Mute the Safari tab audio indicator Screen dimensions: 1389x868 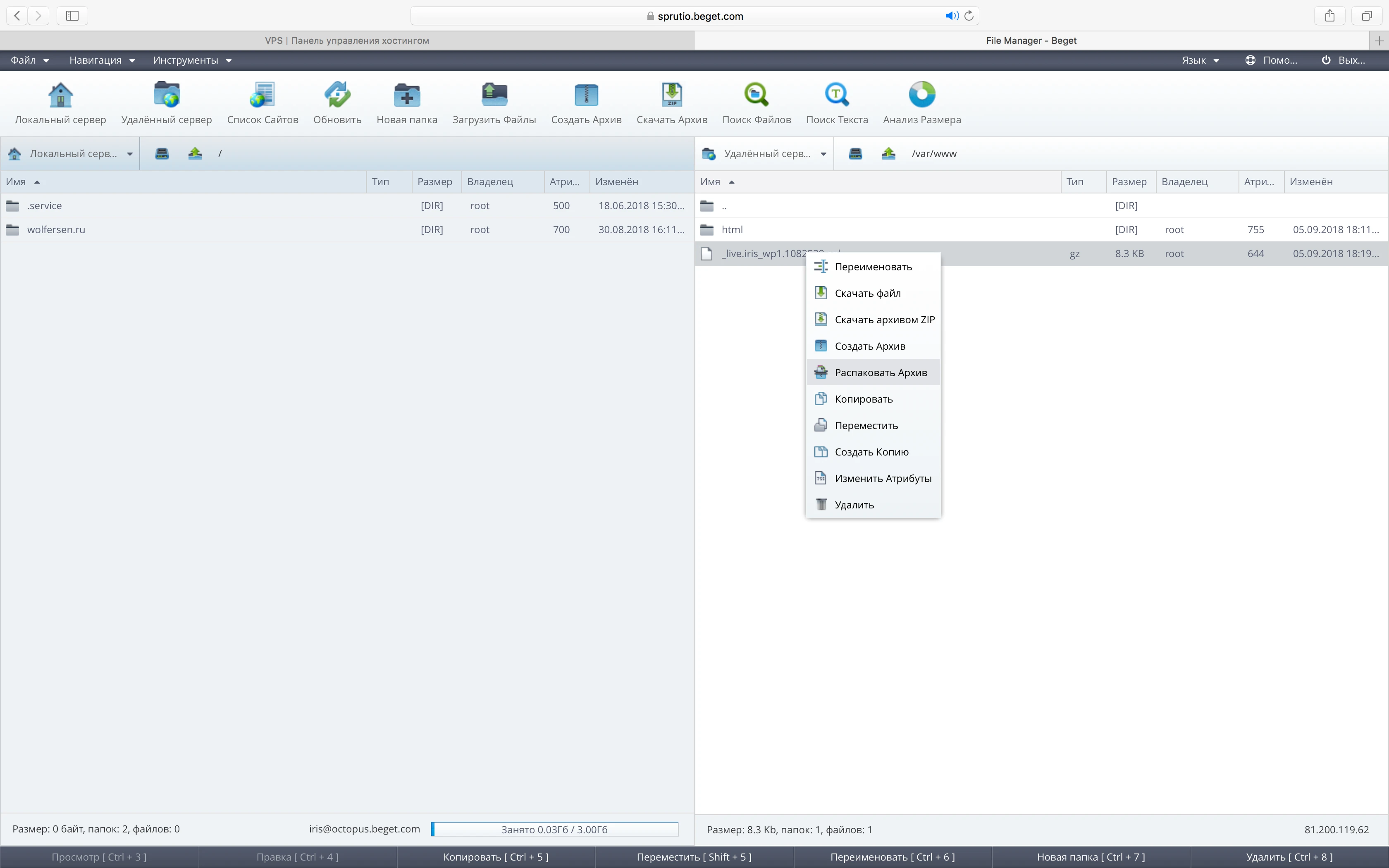coord(951,16)
